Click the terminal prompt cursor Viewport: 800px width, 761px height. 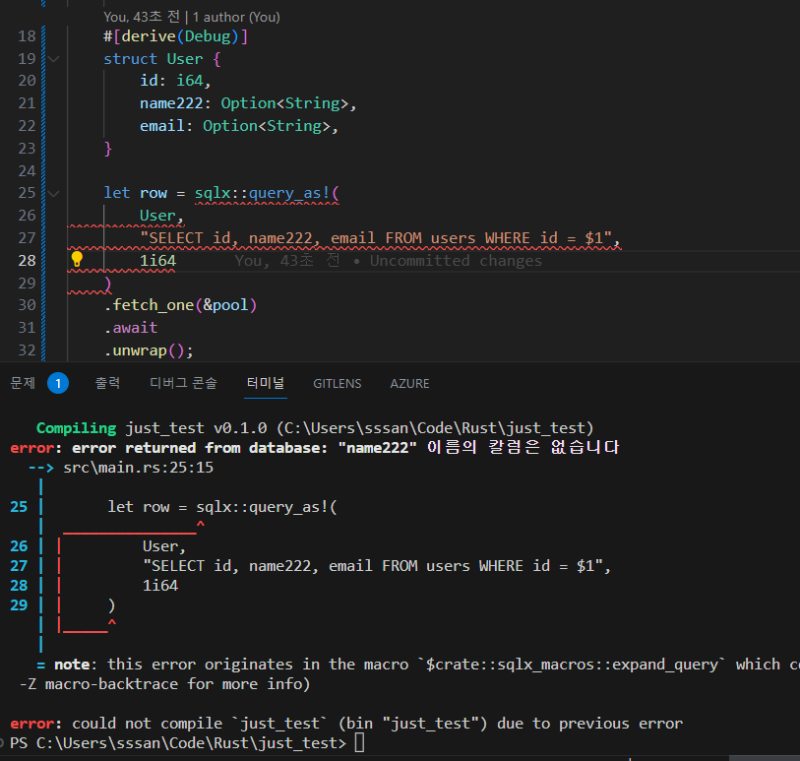coord(359,743)
